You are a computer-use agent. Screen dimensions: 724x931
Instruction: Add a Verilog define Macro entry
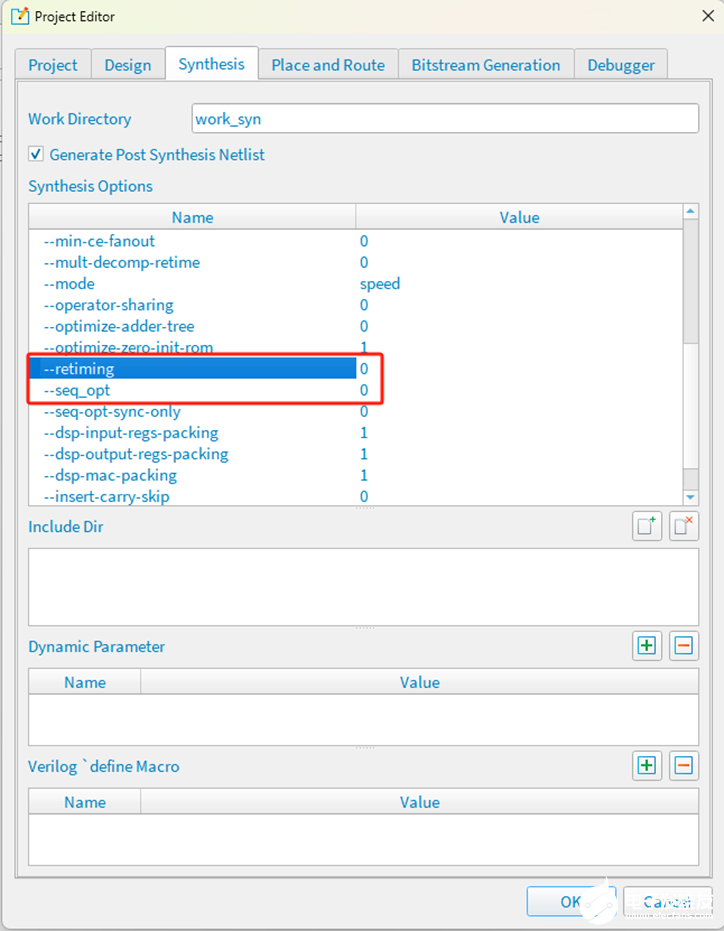(x=647, y=766)
